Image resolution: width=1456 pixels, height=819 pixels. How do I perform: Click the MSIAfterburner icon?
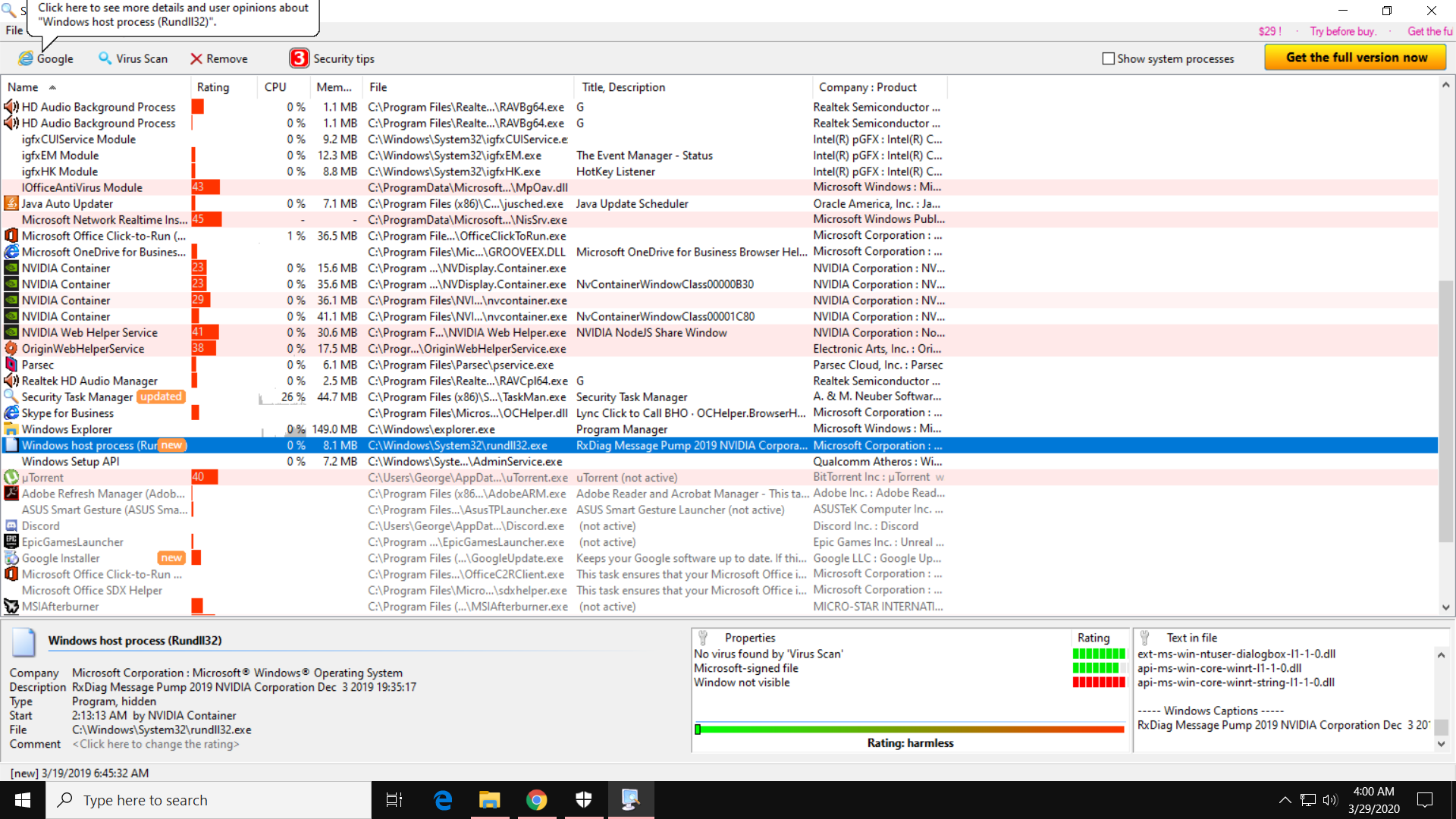click(11, 607)
